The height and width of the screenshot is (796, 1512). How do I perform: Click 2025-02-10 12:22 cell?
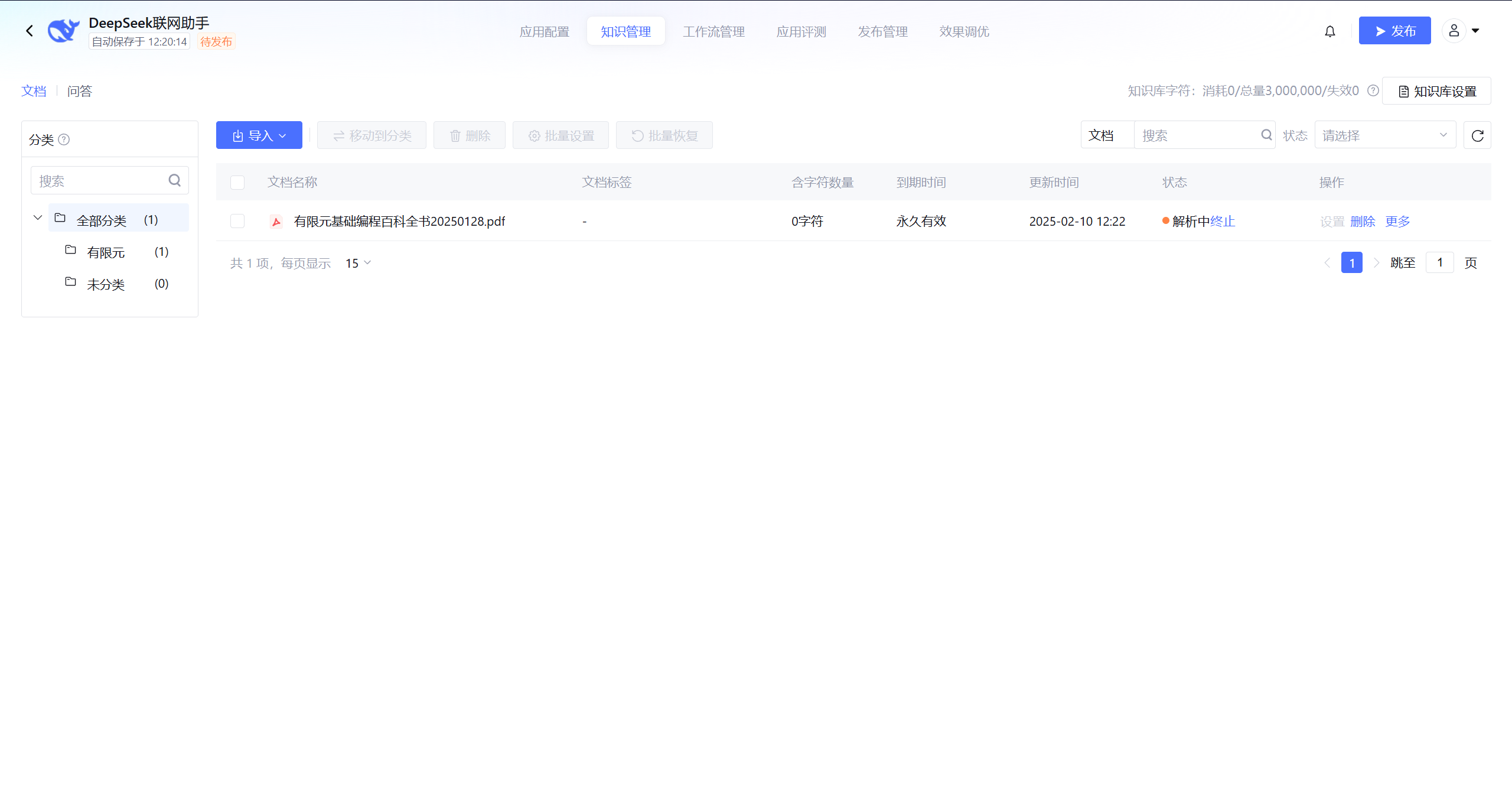(x=1077, y=221)
